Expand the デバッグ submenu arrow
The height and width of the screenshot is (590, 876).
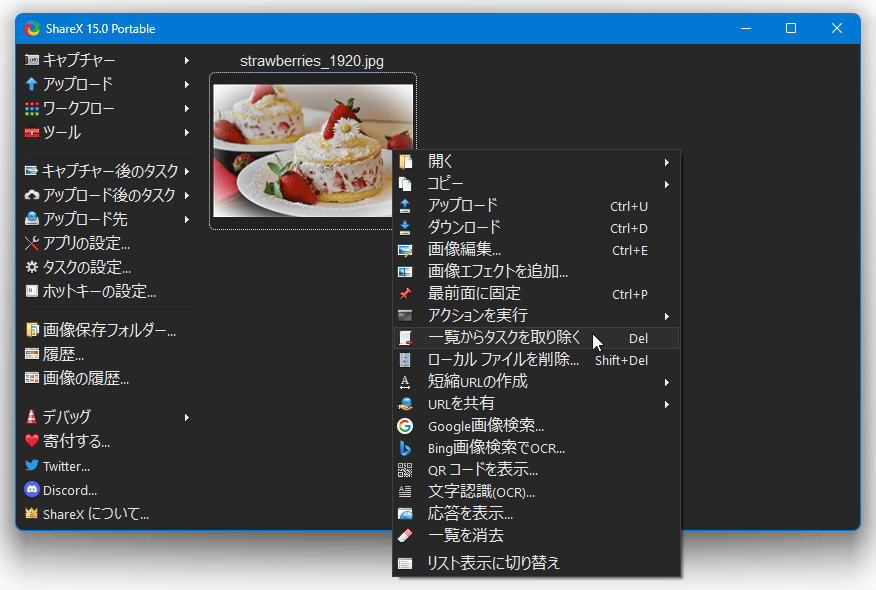(187, 417)
